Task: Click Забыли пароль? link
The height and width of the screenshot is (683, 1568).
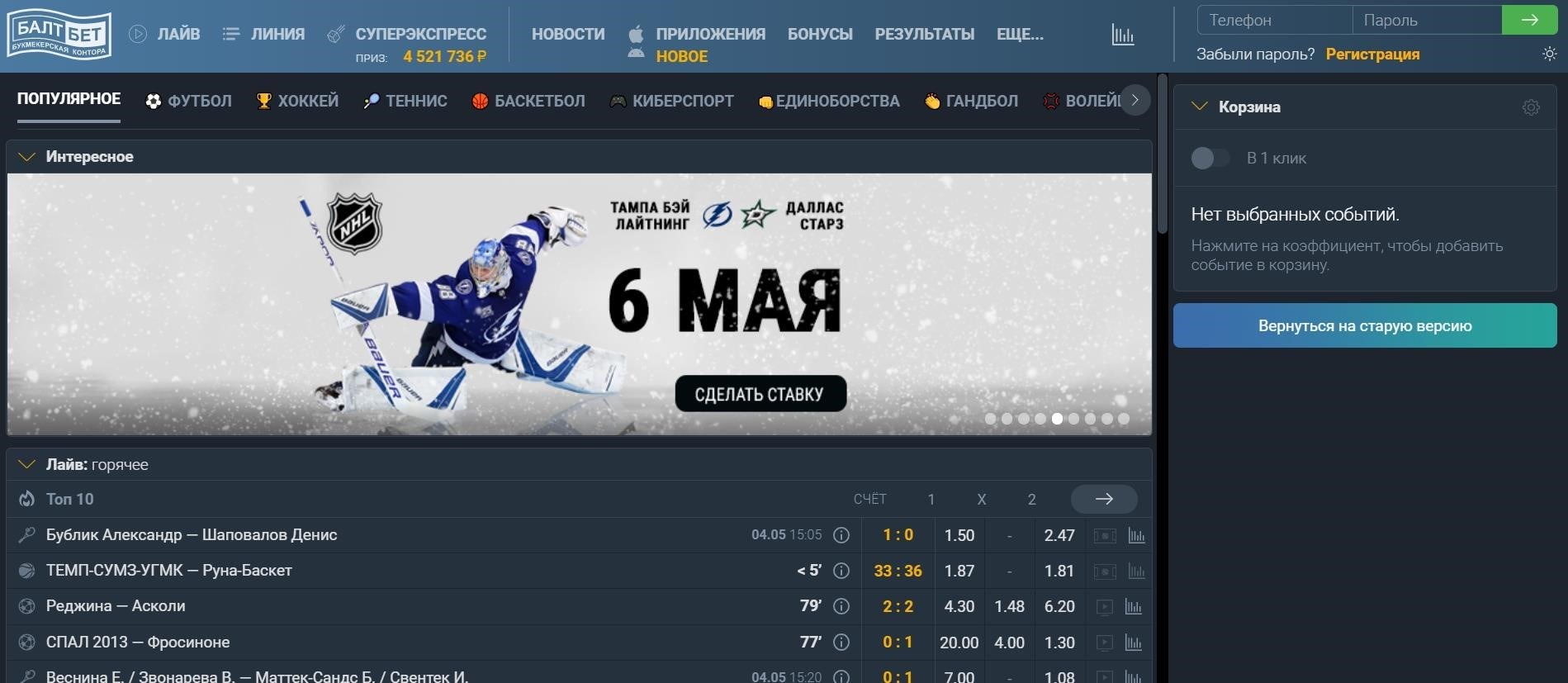Action: tap(1255, 55)
